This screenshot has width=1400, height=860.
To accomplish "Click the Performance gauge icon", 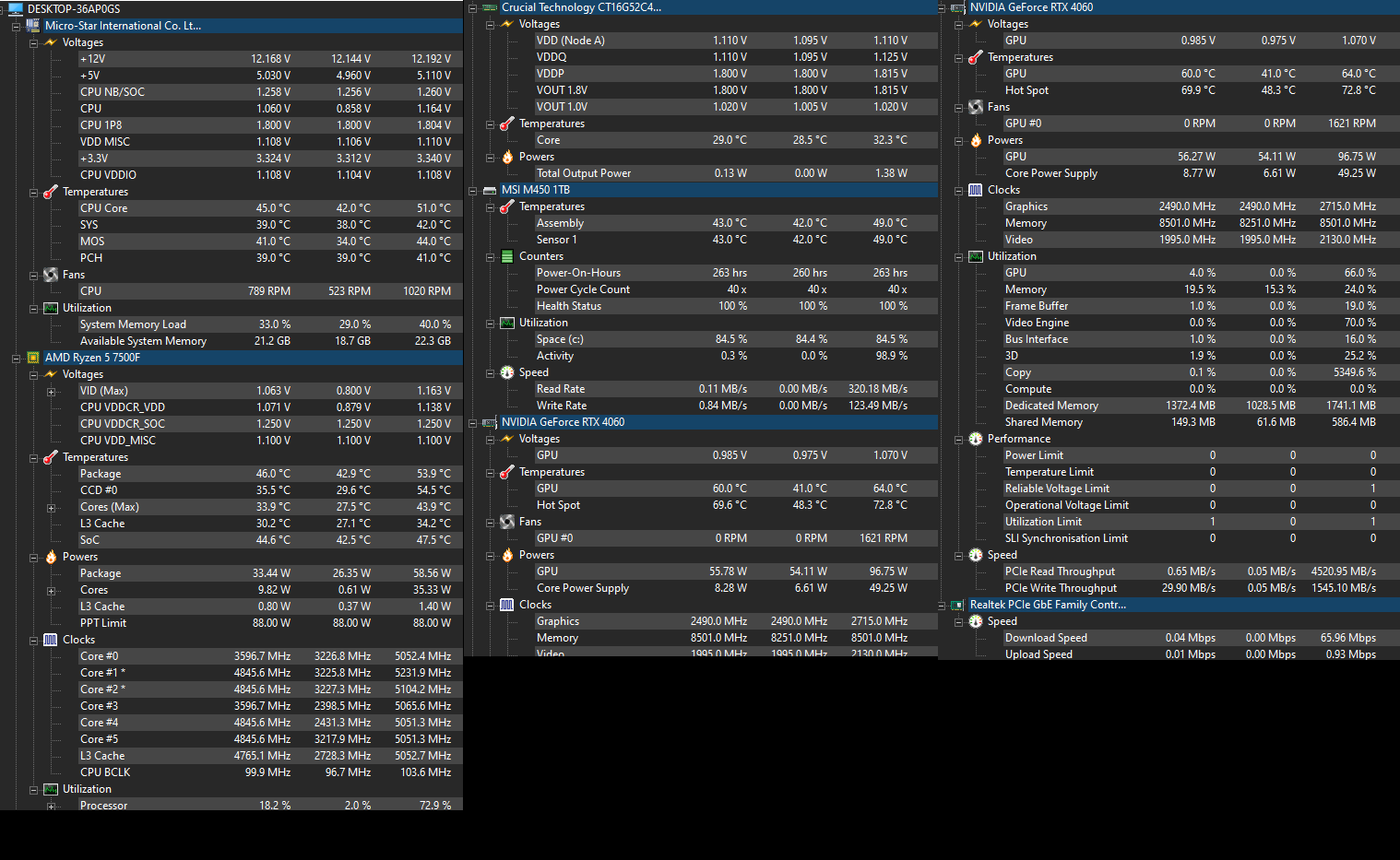I will coord(976,439).
